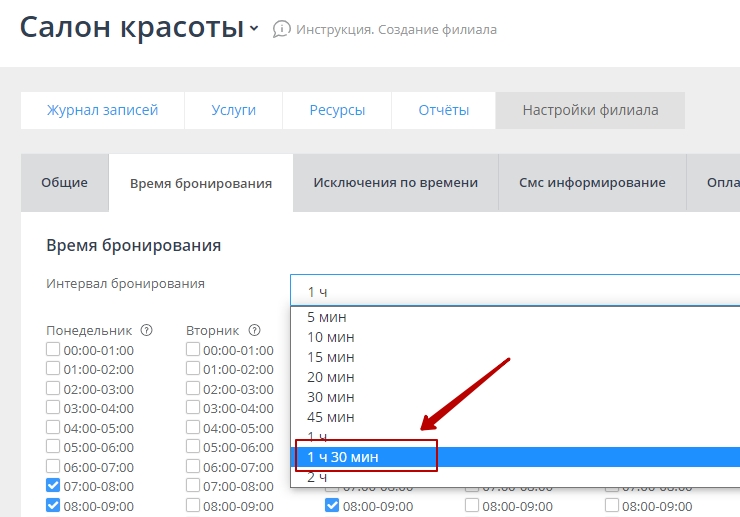Click the help icon next to Понедельник
Viewport: 740px width, 517px height.
(x=146, y=330)
